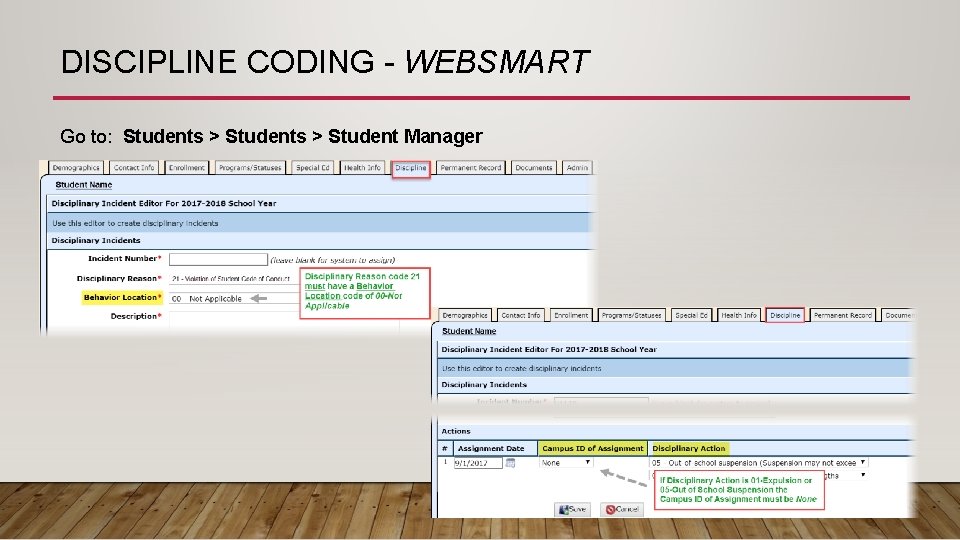Click the Disciplinary Action column header
960x540 pixels.
689,448
